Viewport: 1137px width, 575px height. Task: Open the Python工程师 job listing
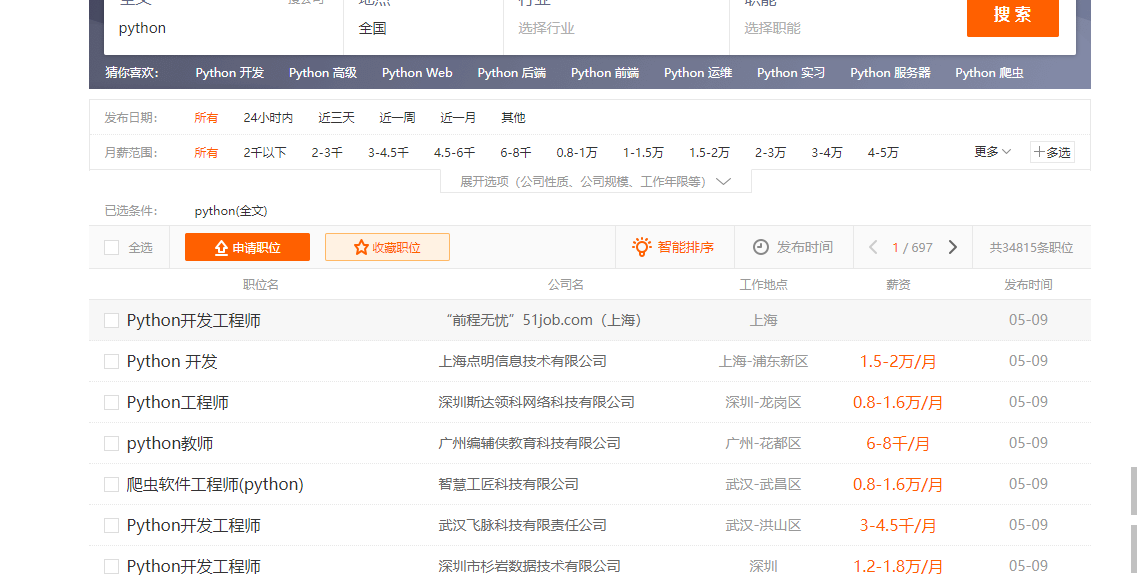[x=178, y=402]
